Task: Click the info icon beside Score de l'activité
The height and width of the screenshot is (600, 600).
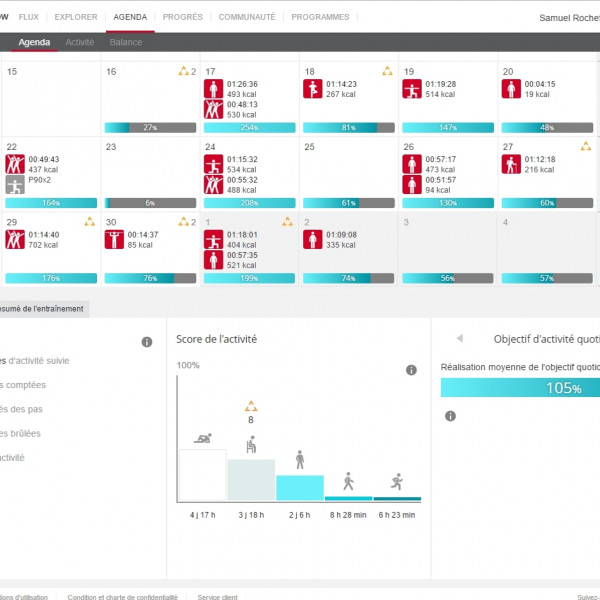Action: tap(410, 370)
